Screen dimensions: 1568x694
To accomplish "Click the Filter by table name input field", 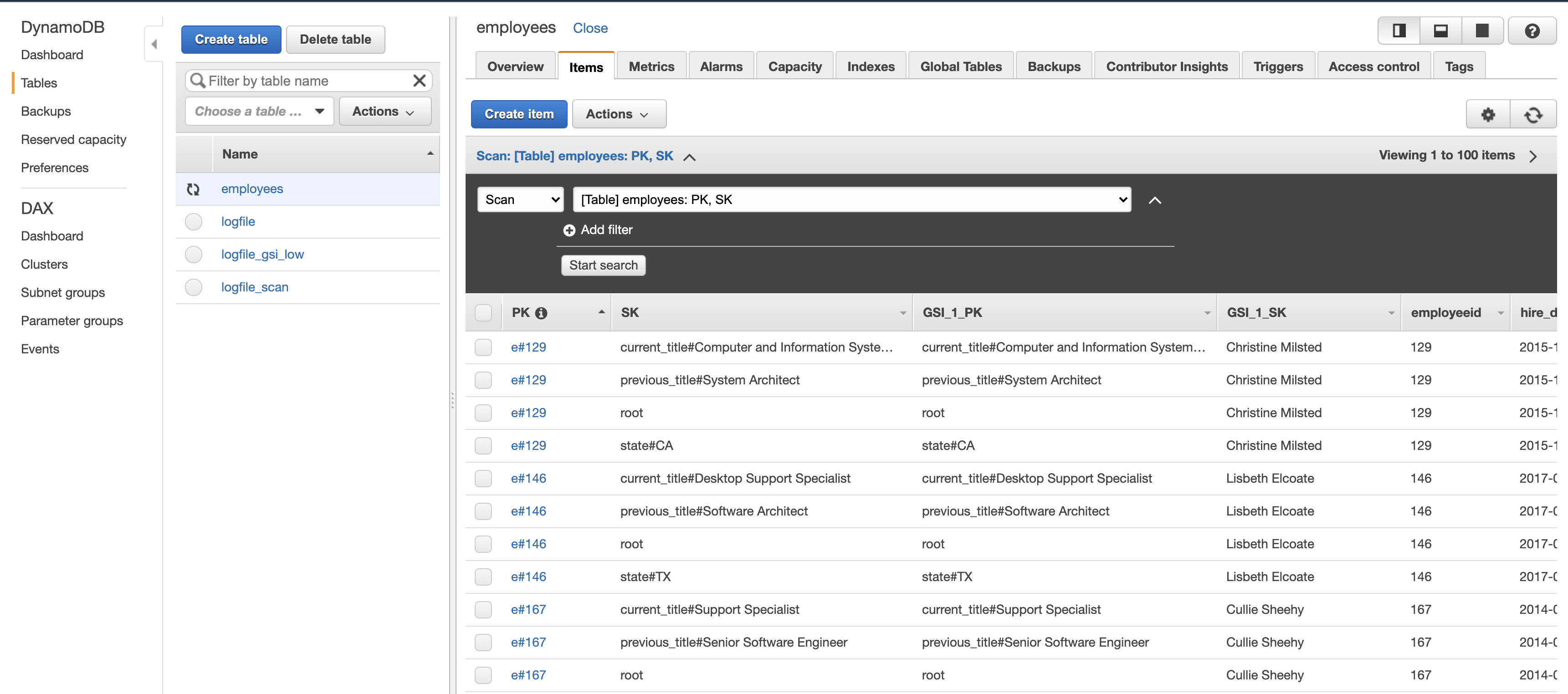I will coord(308,80).
